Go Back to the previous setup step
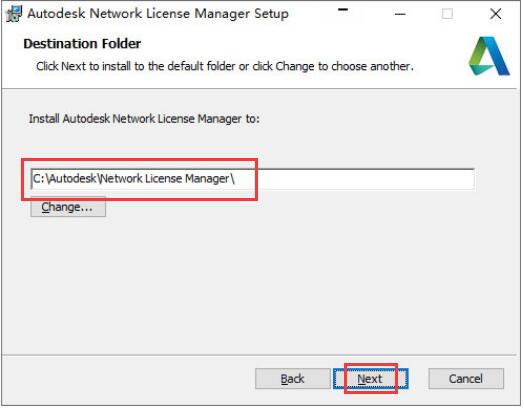The width and height of the screenshot is (524, 410). tap(294, 381)
